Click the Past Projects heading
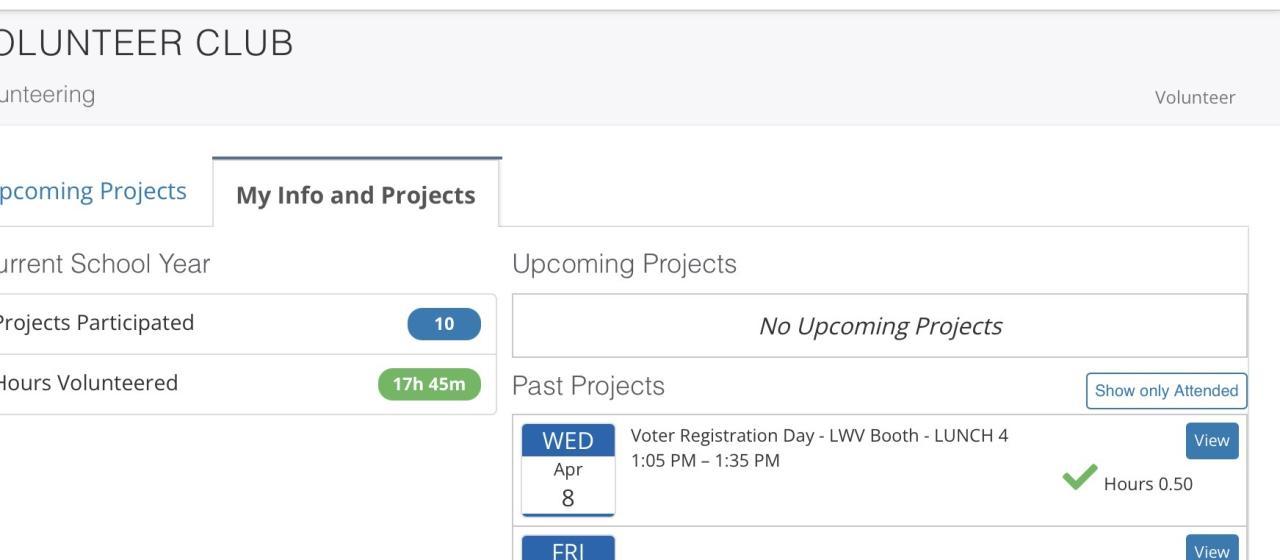Screen dimensions: 1280x560 click(x=588, y=386)
